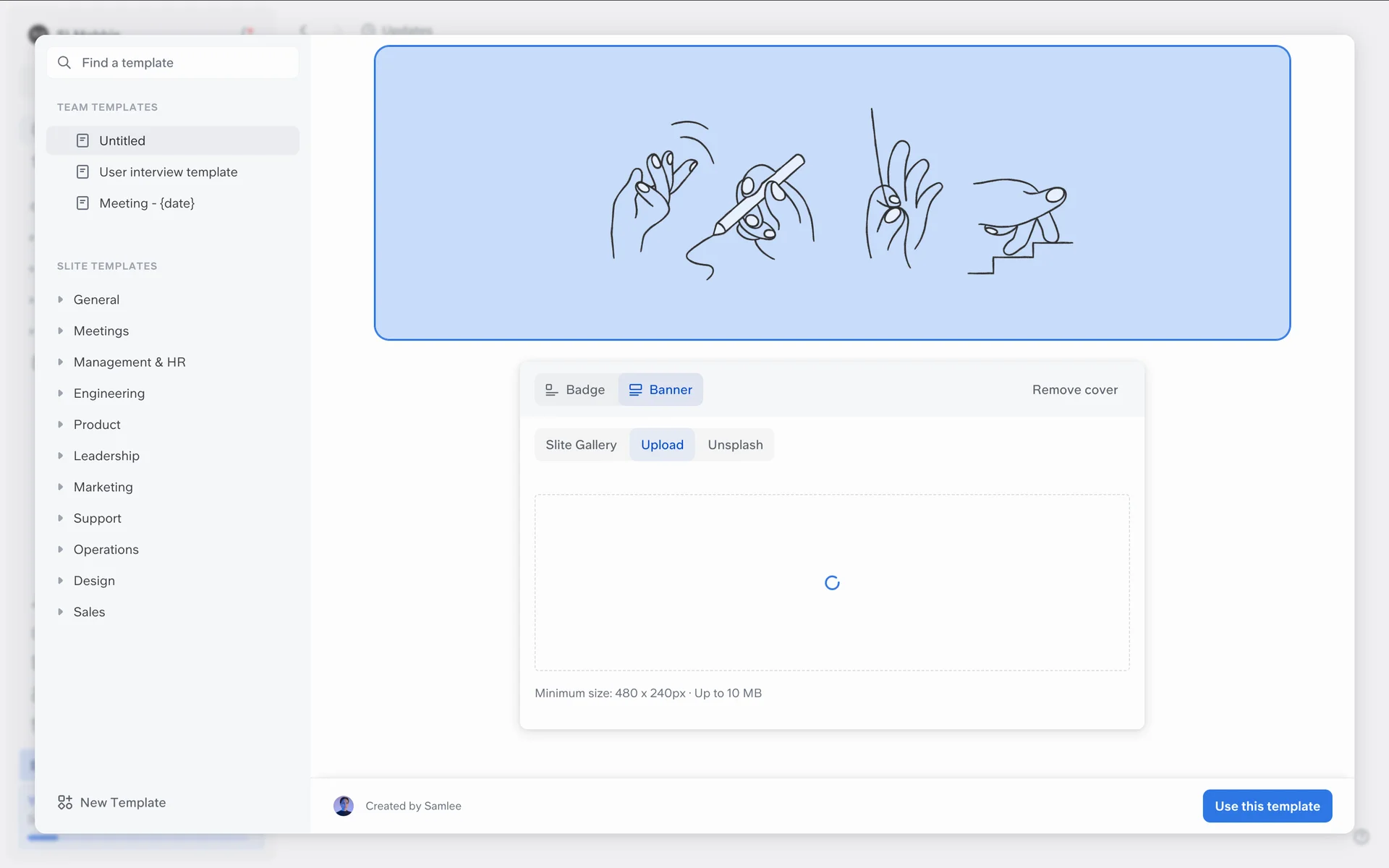Click the search magnifier icon
This screenshot has width=1389, height=868.
64,63
